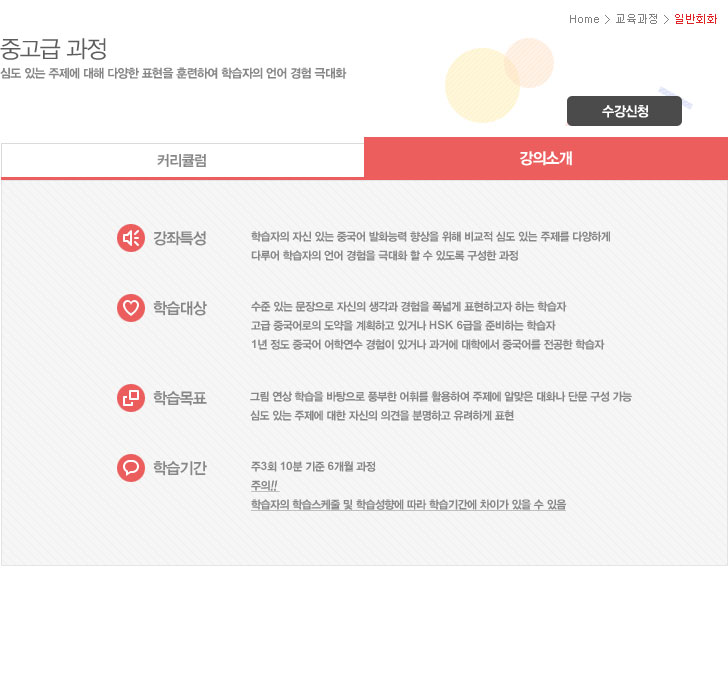Click the overlapping squares icon beside 학습목표
728x684 pixels.
tap(131, 398)
